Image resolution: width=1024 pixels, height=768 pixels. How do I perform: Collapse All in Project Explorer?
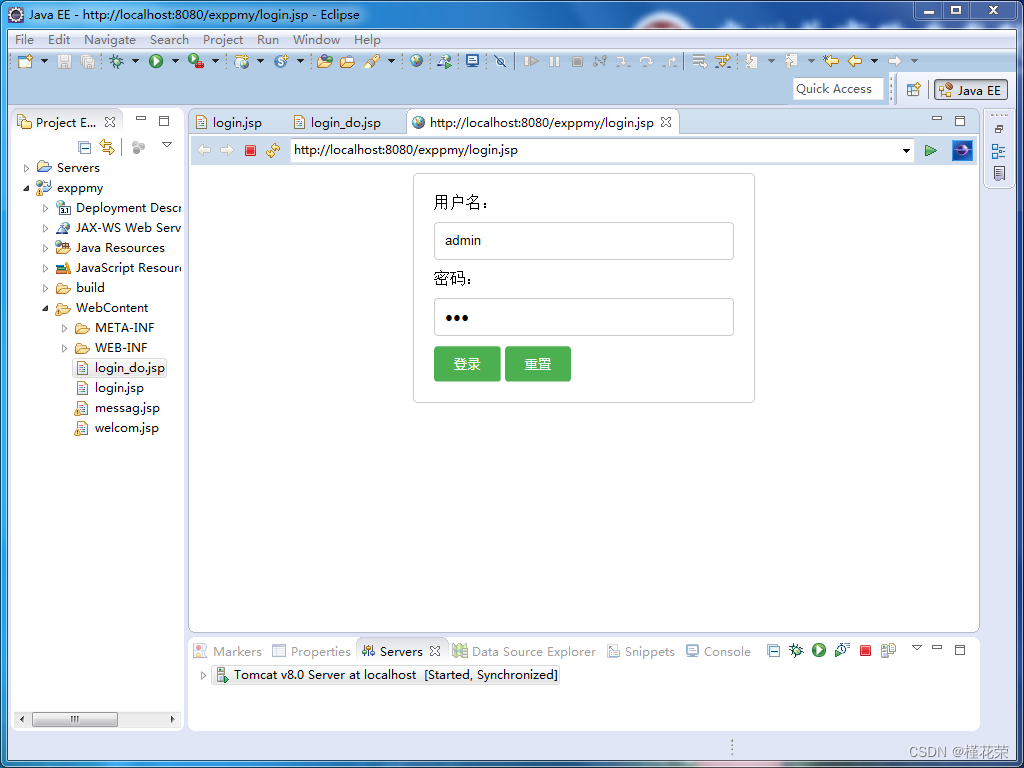tap(84, 146)
